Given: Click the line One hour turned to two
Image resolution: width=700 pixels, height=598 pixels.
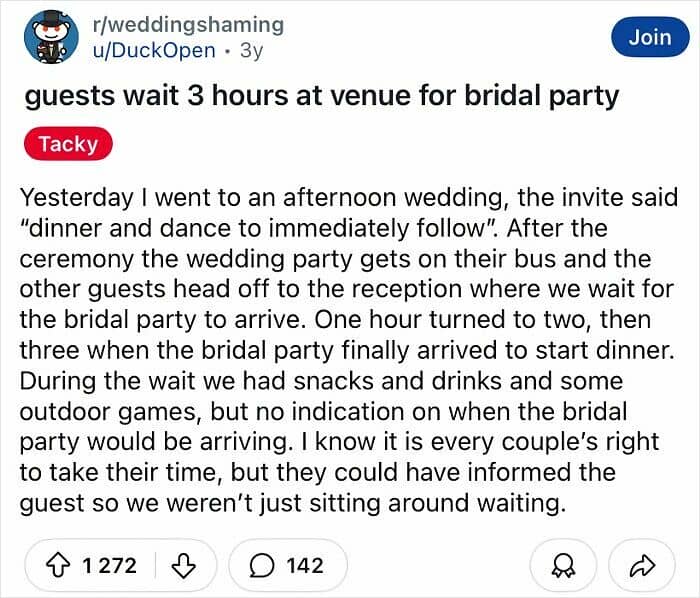Looking at the screenshot, I should click(x=450, y=320).
